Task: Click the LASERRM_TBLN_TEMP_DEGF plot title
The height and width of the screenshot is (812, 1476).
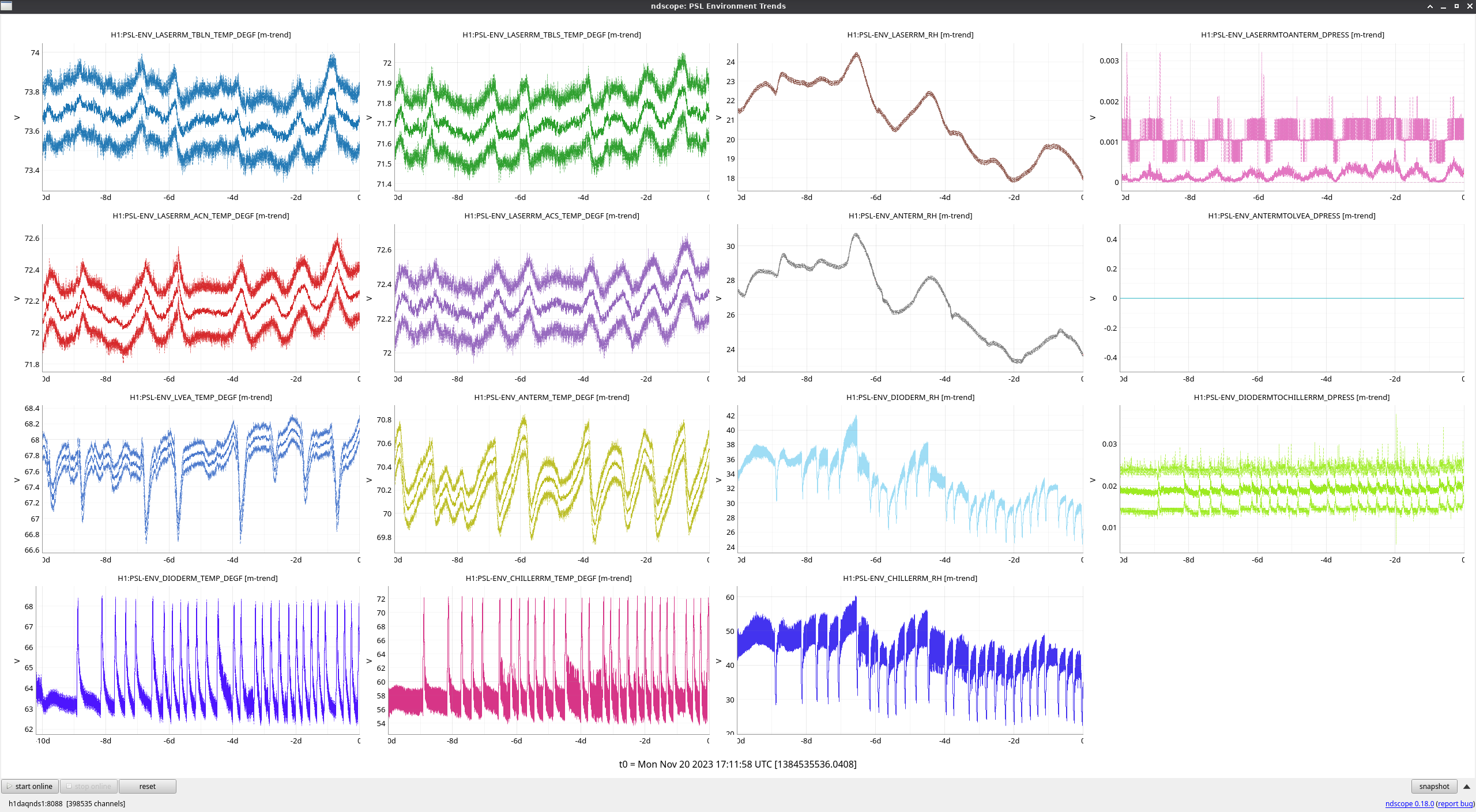Action: click(201, 35)
